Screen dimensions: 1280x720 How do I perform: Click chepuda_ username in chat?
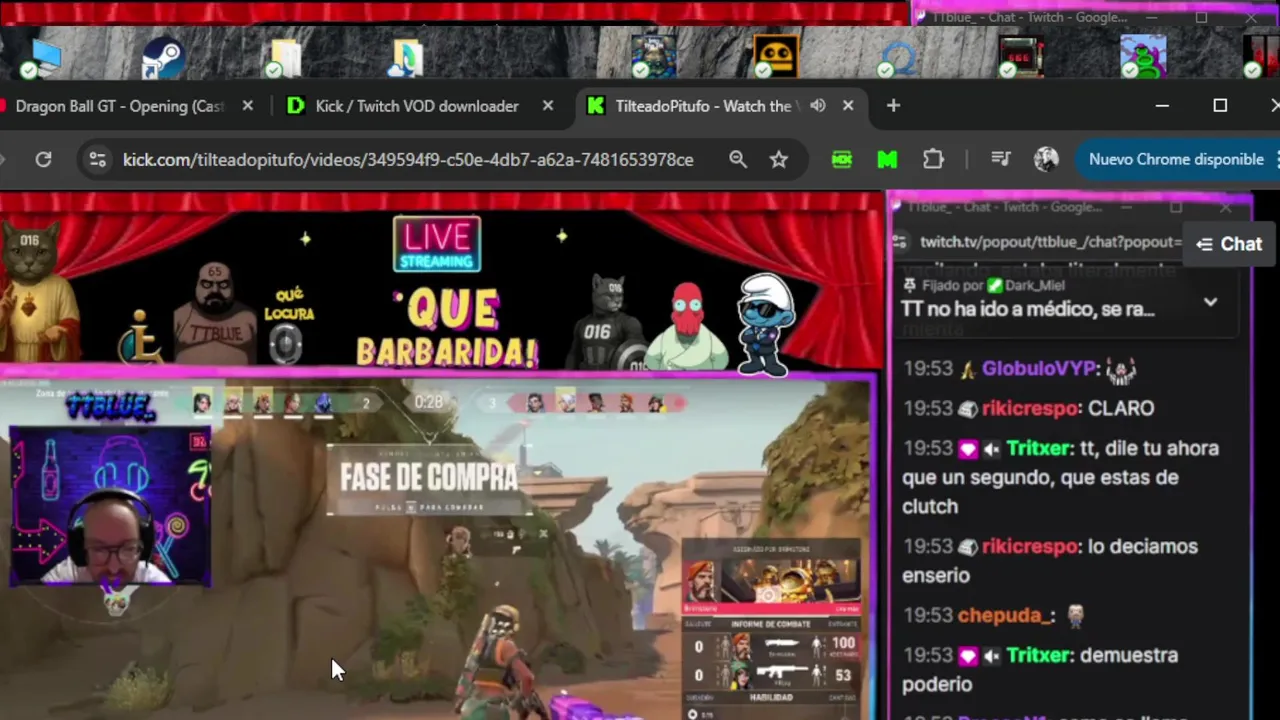click(1006, 616)
